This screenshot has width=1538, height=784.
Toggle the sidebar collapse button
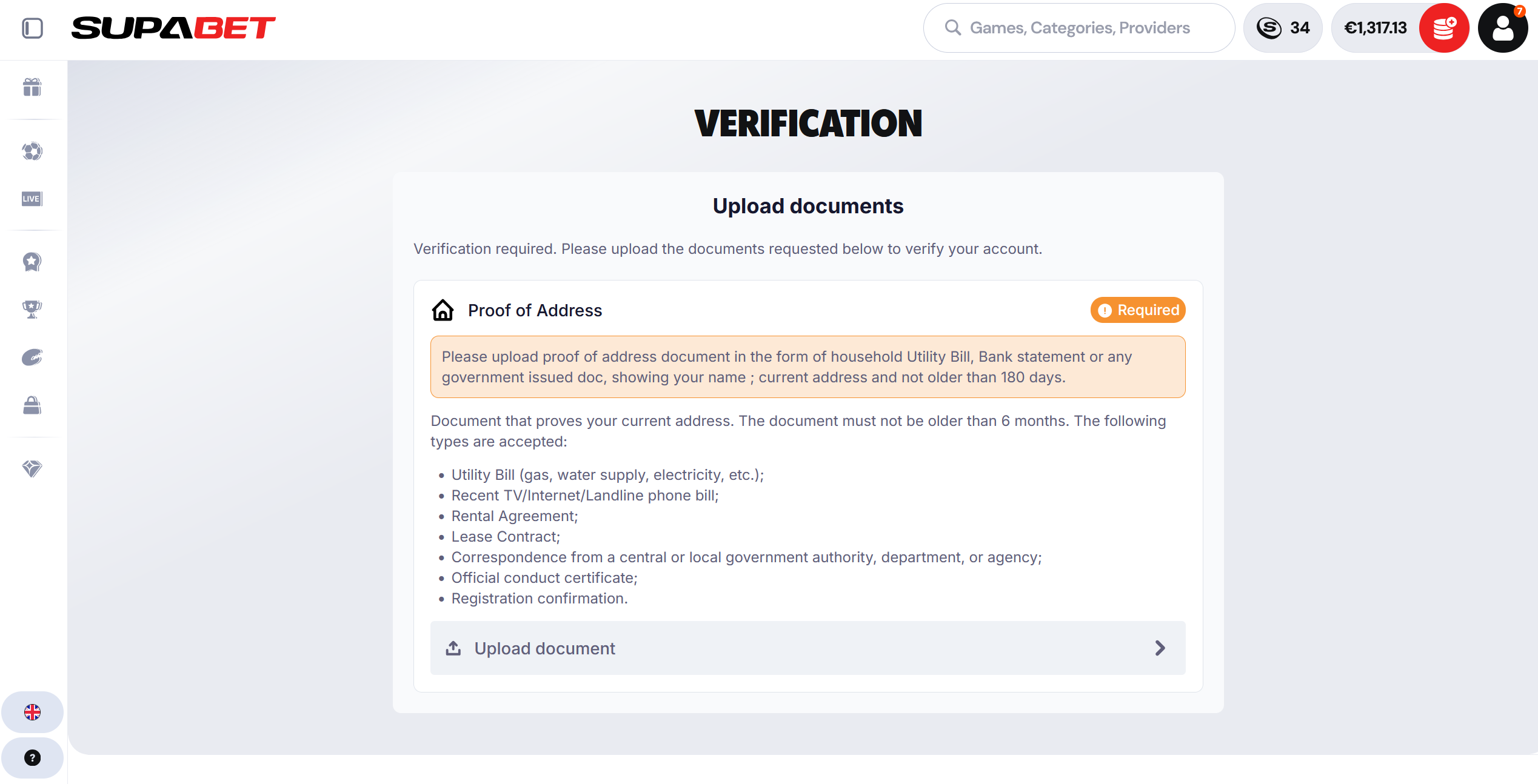(32, 28)
